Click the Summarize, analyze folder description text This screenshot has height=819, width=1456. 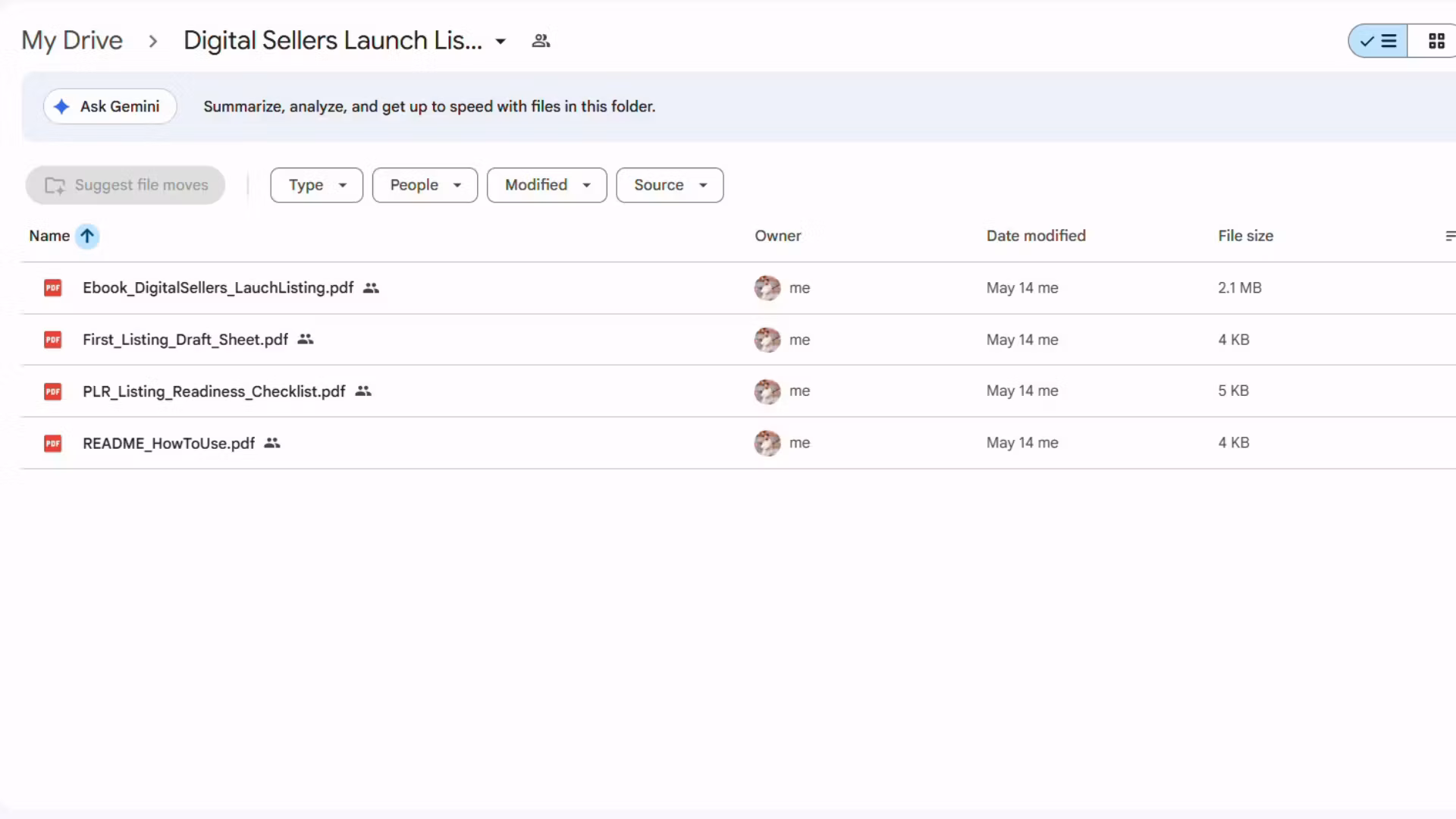[x=429, y=107]
